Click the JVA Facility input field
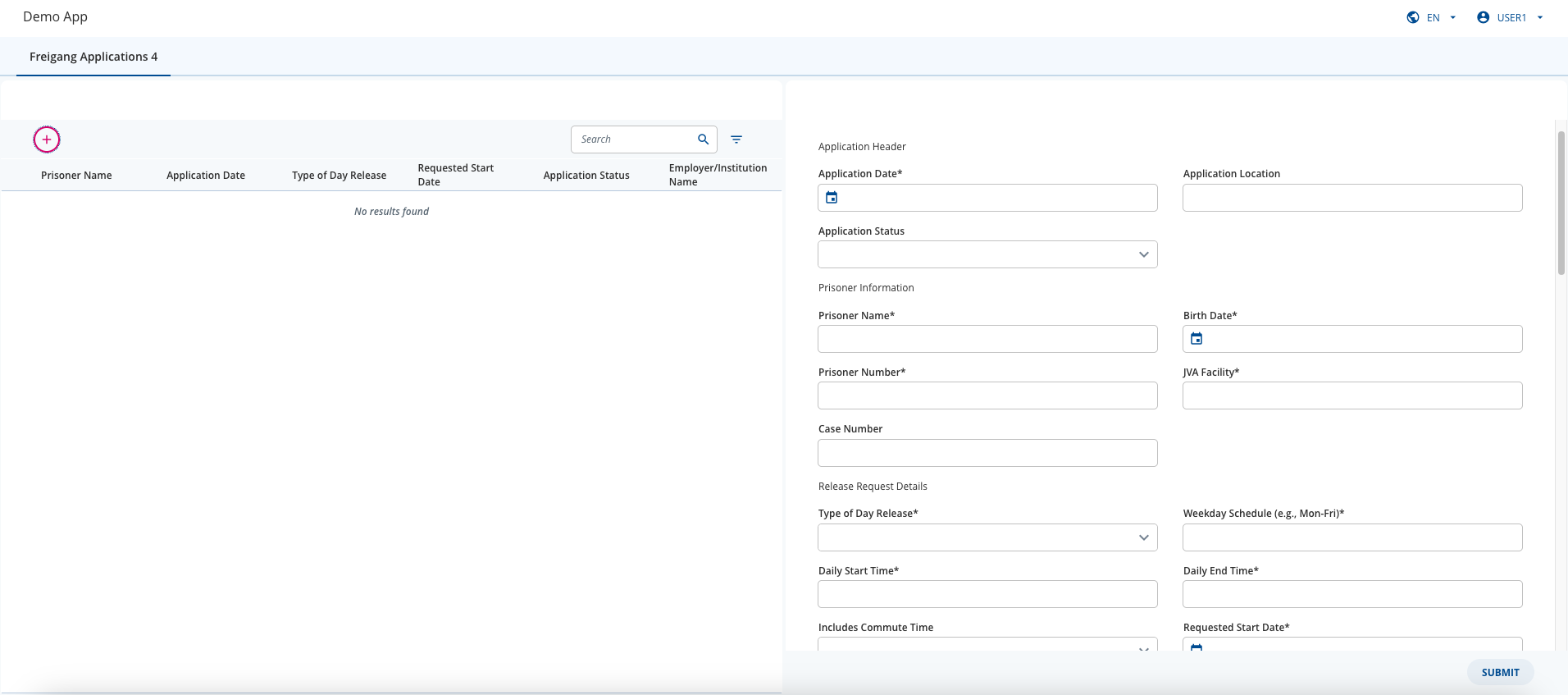The height and width of the screenshot is (695, 1568). [1352, 396]
